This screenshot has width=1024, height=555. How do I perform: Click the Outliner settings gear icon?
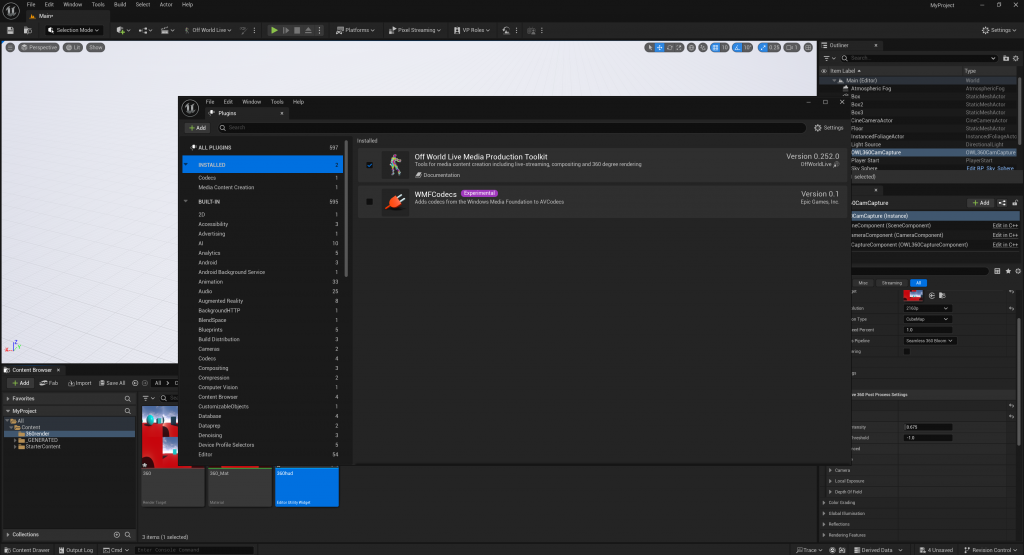pos(1016,58)
